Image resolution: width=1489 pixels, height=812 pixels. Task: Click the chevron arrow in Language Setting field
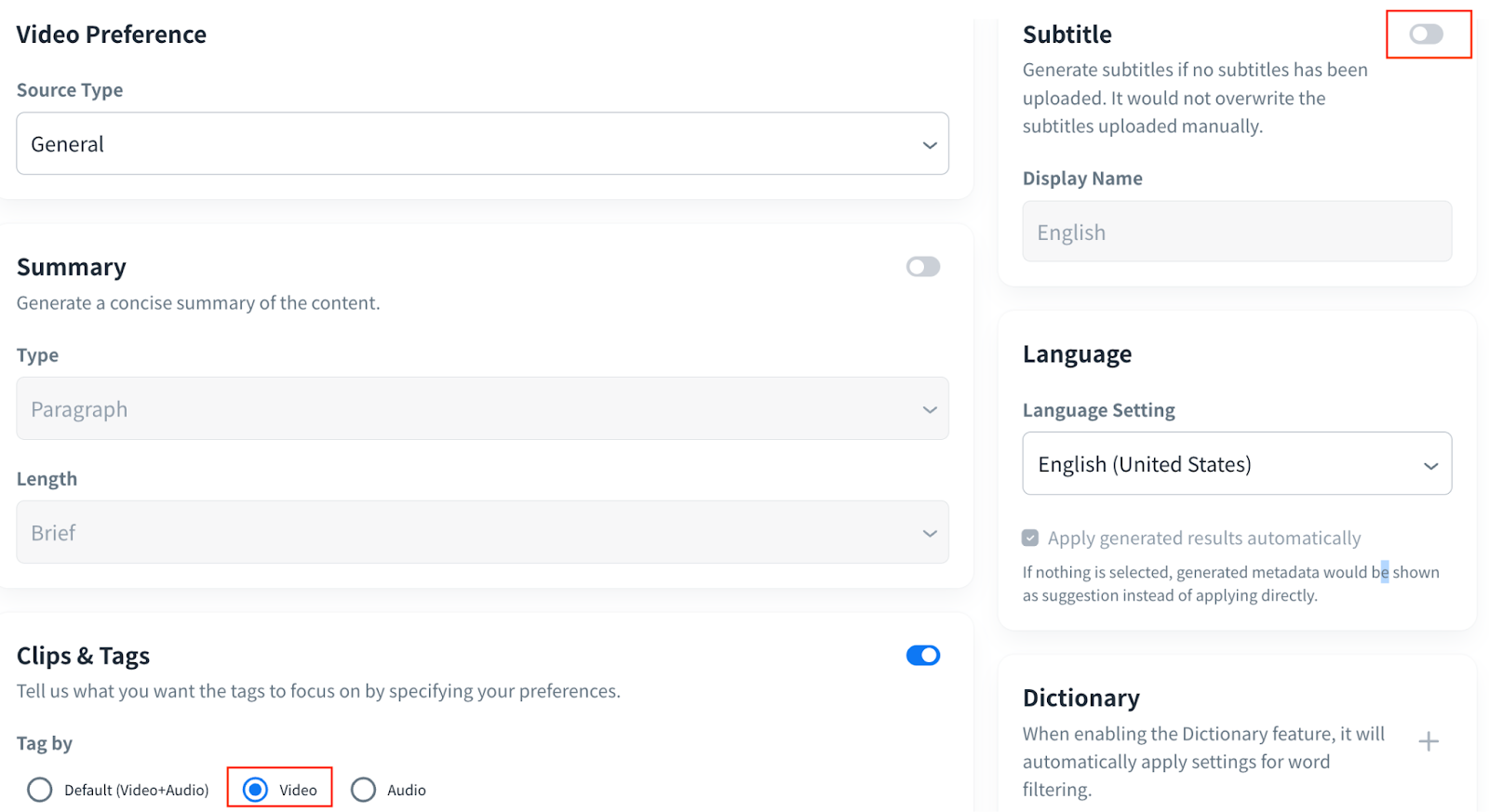pos(1430,465)
